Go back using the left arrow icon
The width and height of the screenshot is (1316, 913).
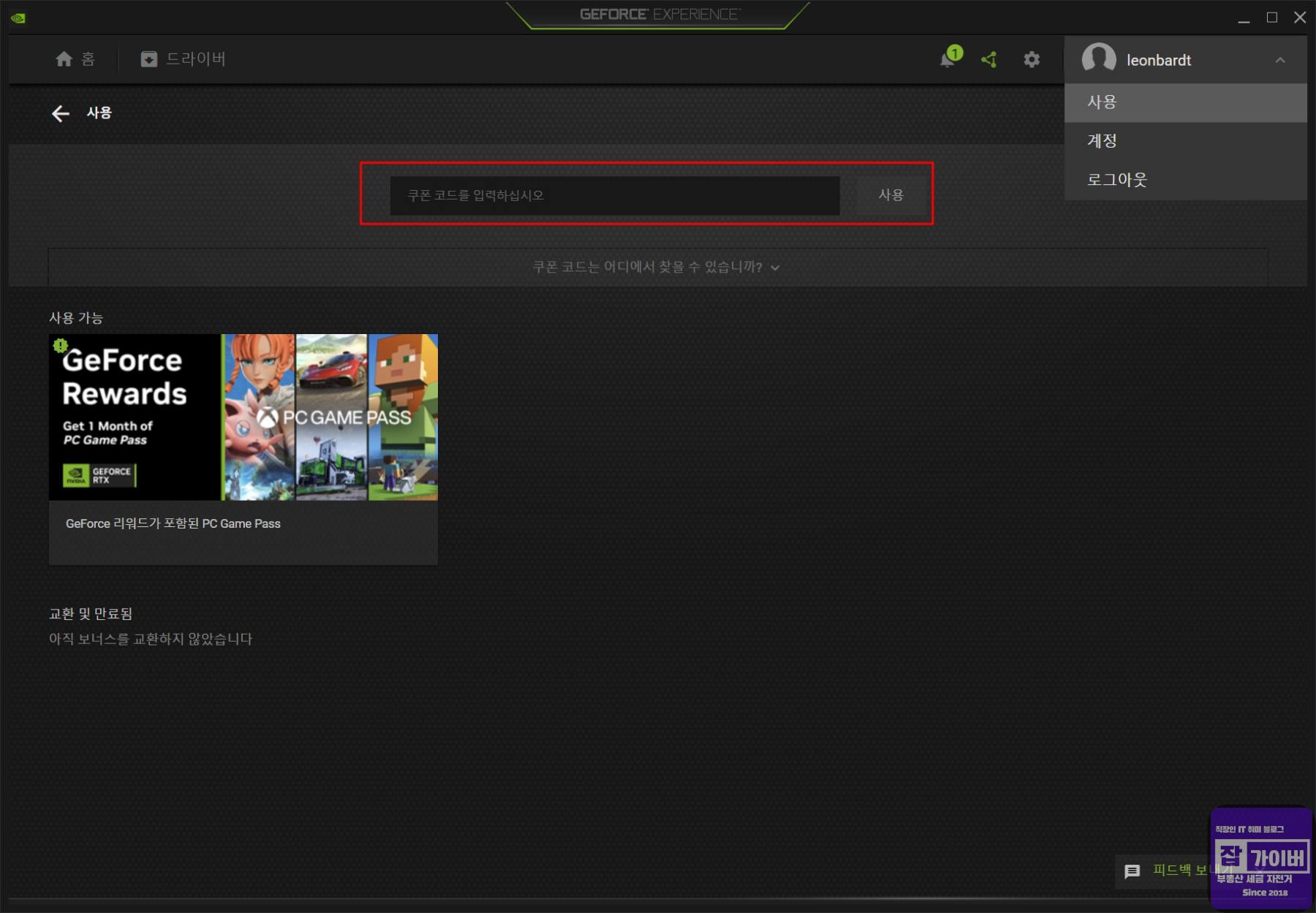[60, 113]
